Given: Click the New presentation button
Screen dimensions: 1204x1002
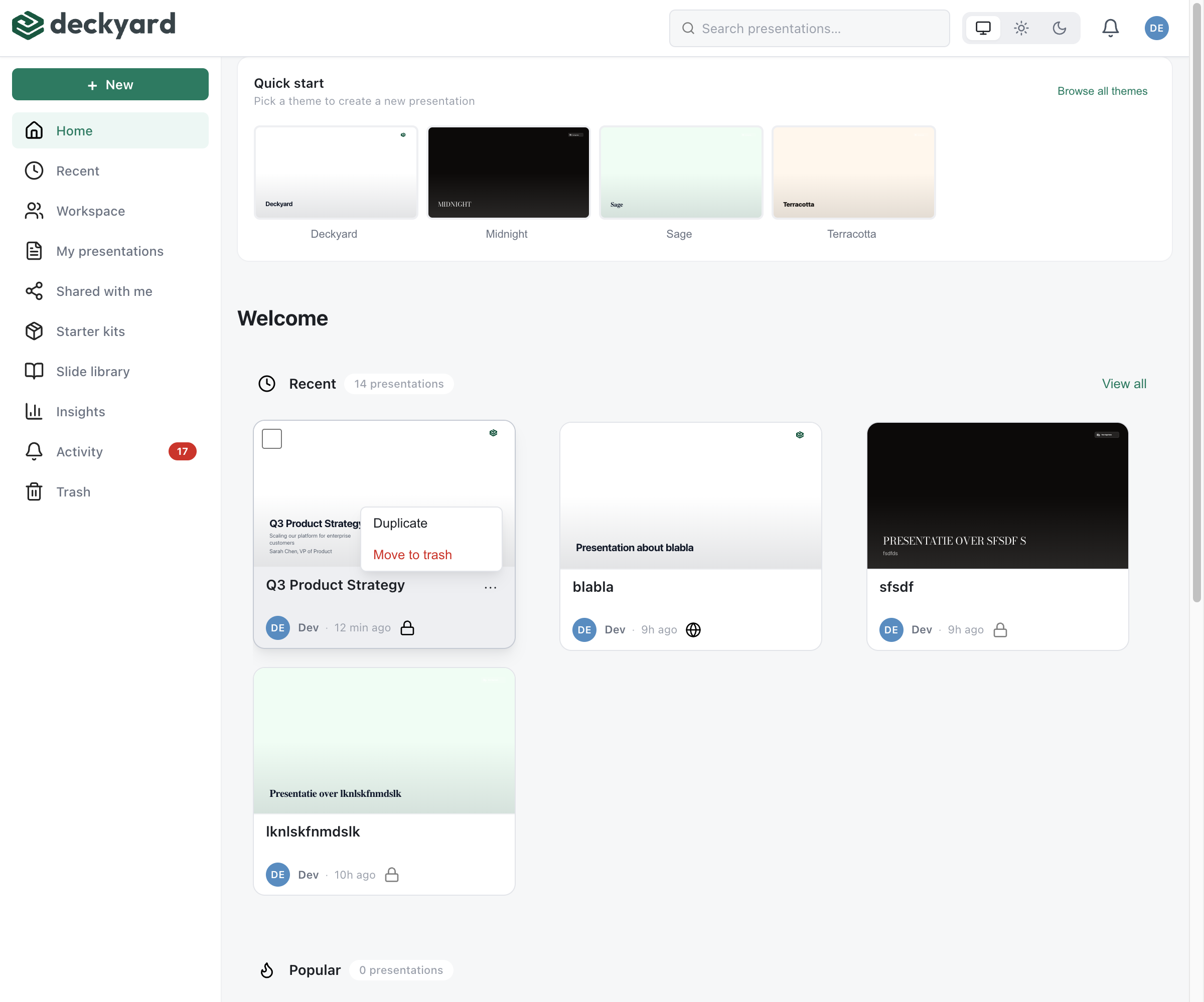Looking at the screenshot, I should click(110, 84).
